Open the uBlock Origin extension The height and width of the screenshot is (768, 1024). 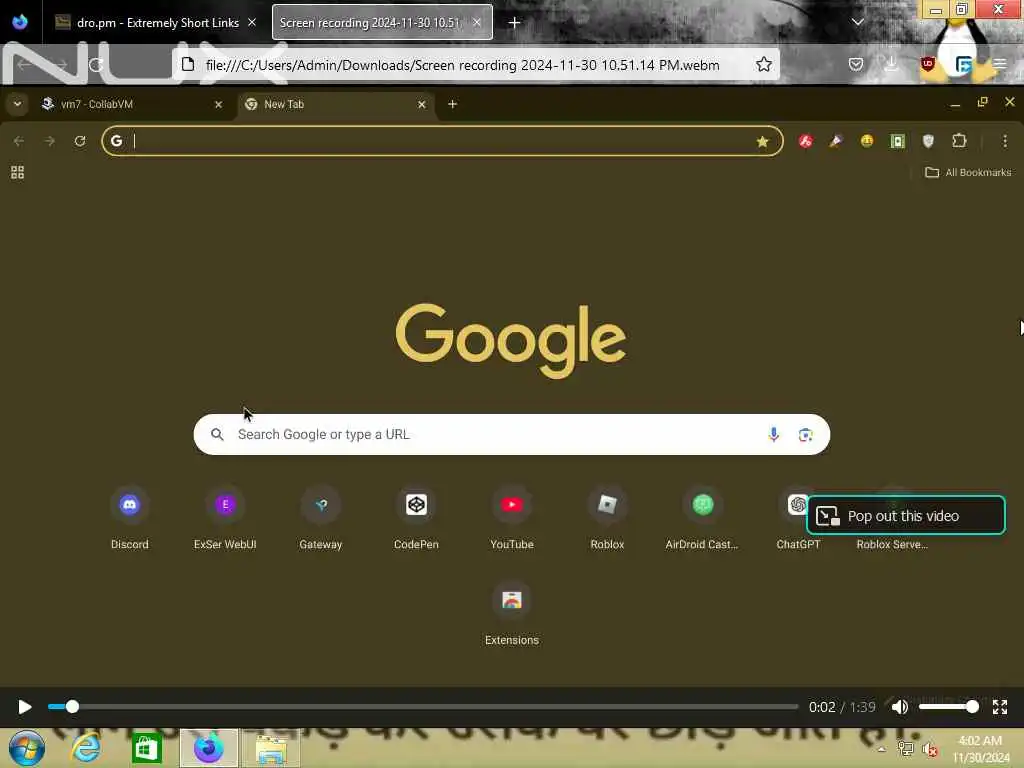(x=928, y=64)
